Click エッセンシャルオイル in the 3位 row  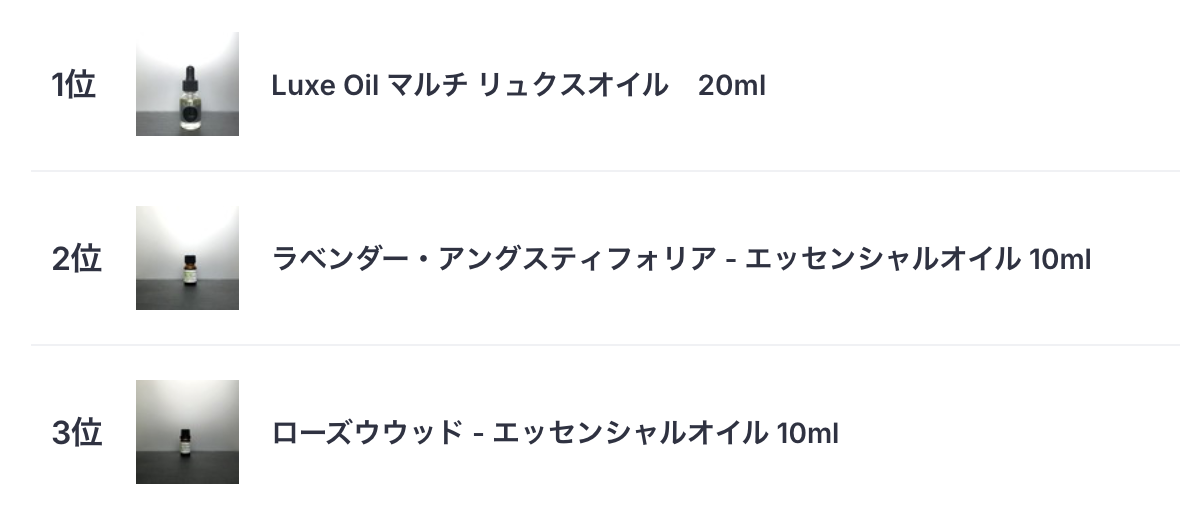(x=631, y=433)
